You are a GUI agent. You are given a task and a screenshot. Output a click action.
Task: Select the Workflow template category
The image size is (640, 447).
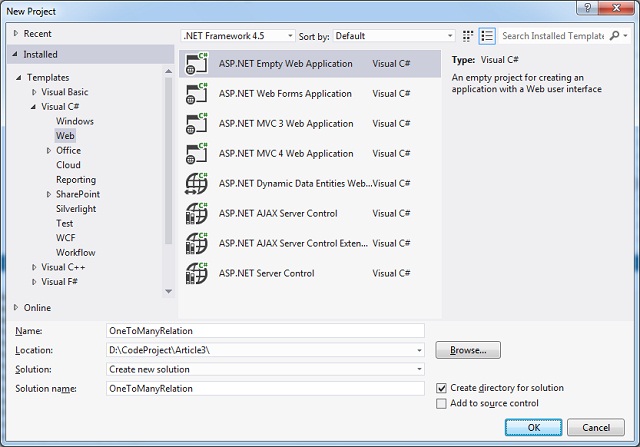(76, 253)
